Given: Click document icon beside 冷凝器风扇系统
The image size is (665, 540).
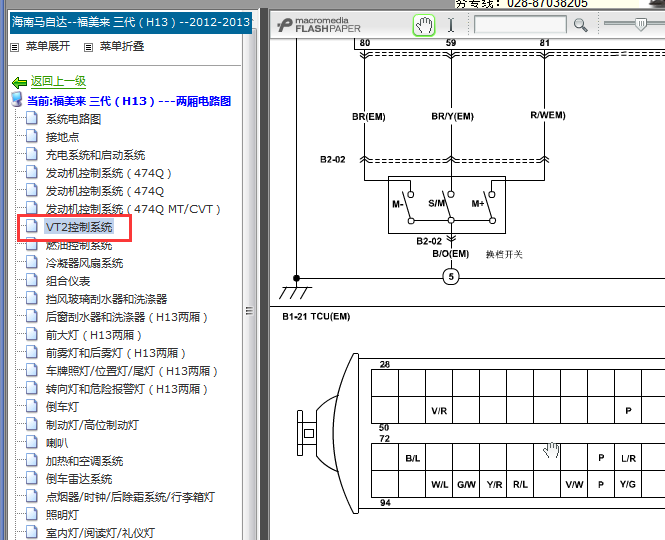Looking at the screenshot, I should pyautogui.click(x=32, y=262).
